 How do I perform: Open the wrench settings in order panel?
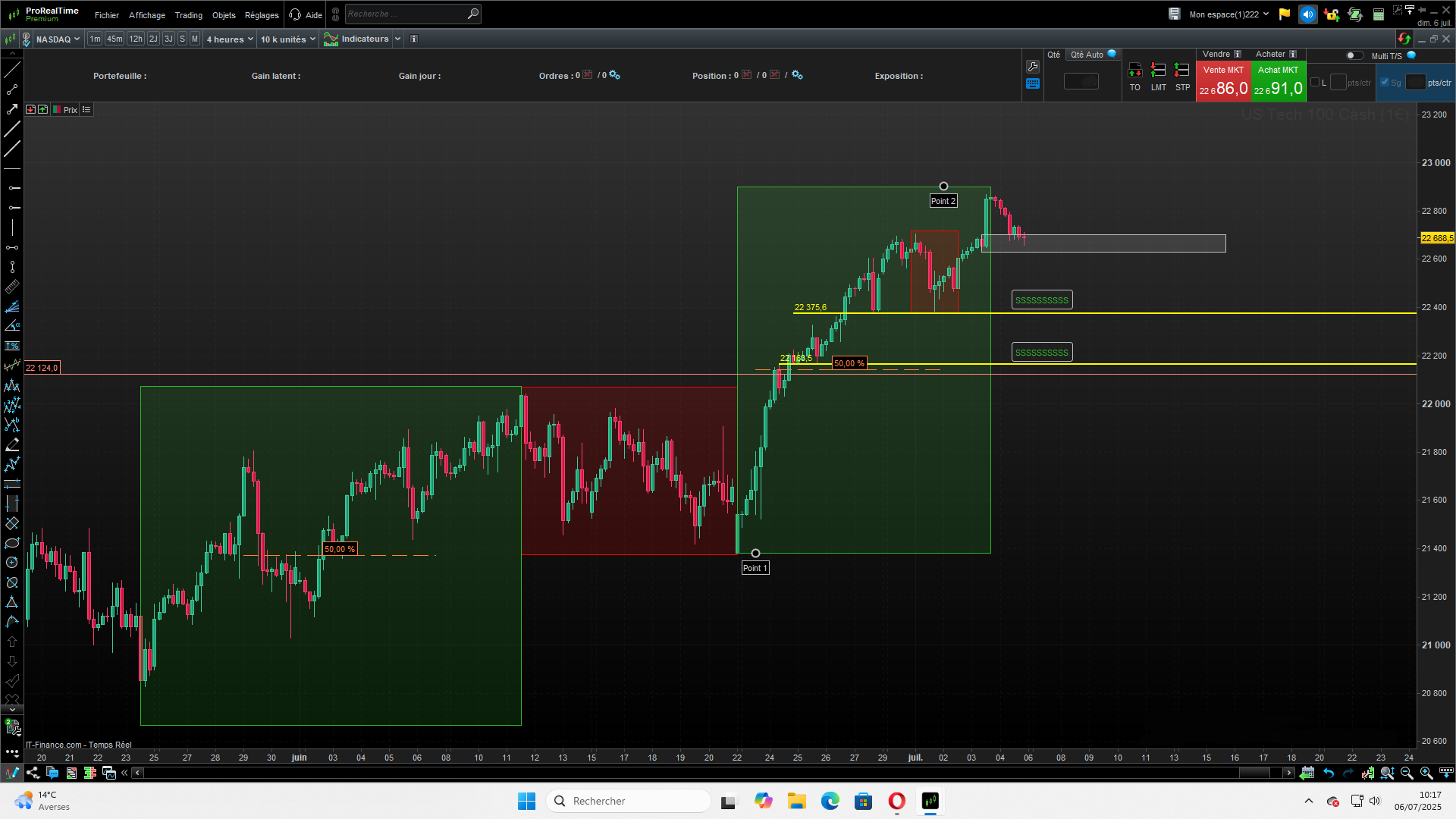1033,67
